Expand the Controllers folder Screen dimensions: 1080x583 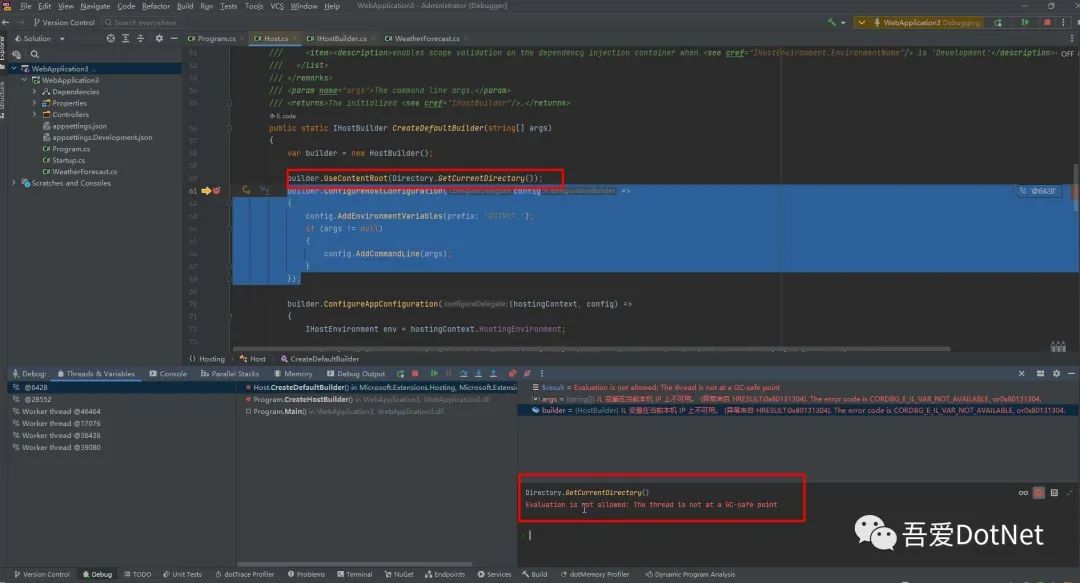coord(34,114)
